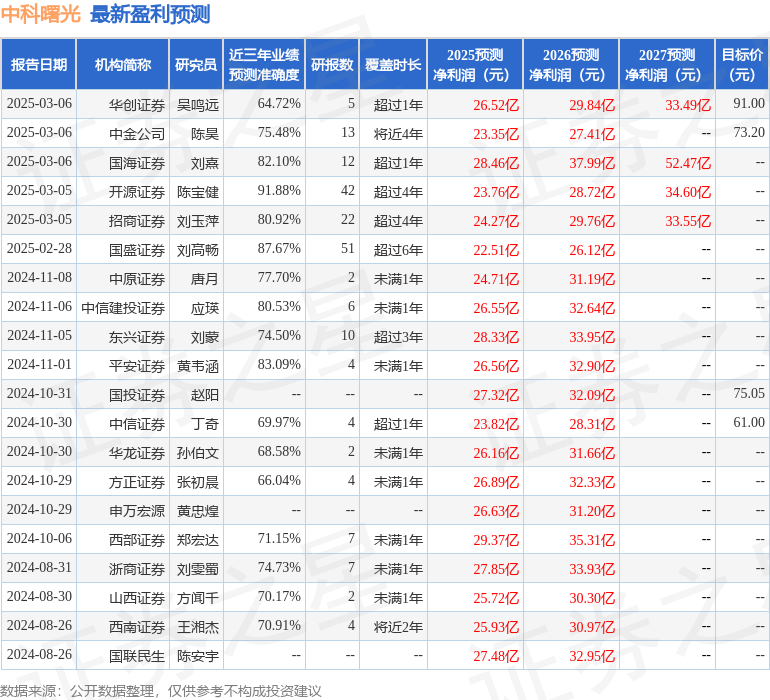Click target price 75.05

[749, 393]
